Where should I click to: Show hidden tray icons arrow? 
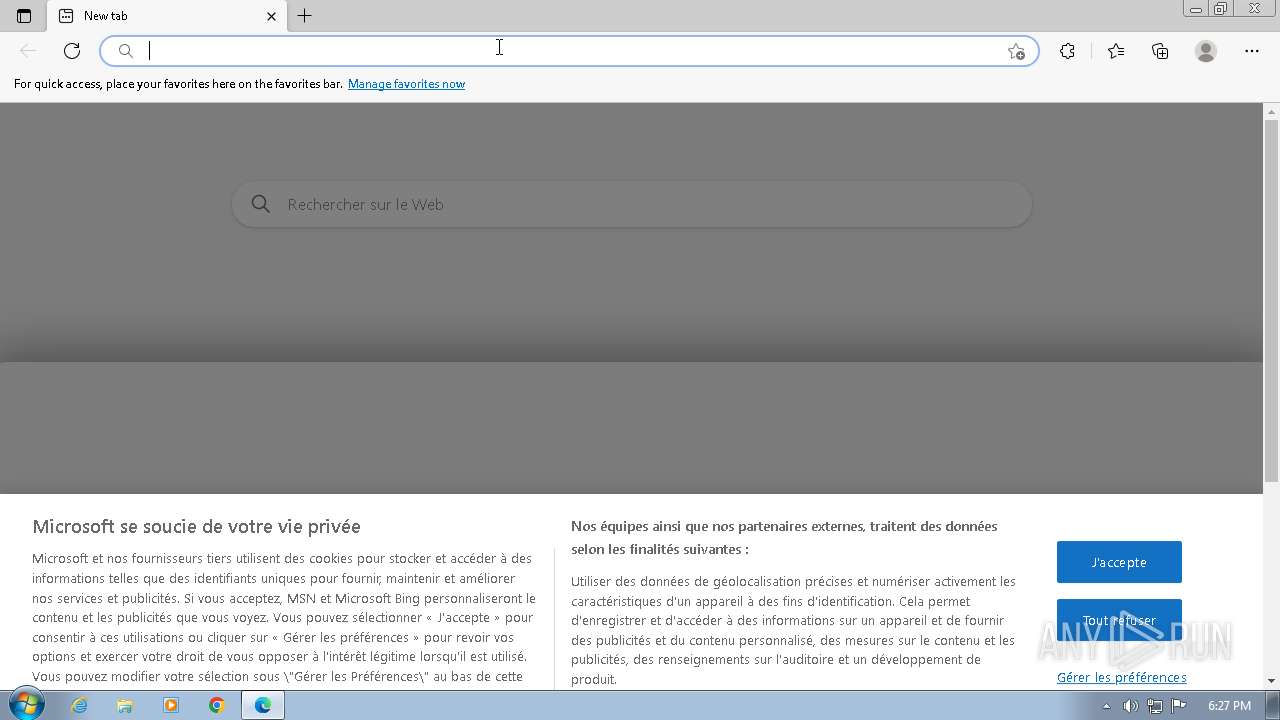click(x=1106, y=706)
